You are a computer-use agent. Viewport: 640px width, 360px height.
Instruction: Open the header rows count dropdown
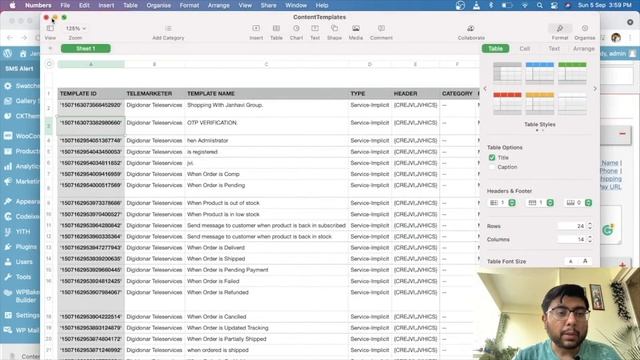pos(502,203)
